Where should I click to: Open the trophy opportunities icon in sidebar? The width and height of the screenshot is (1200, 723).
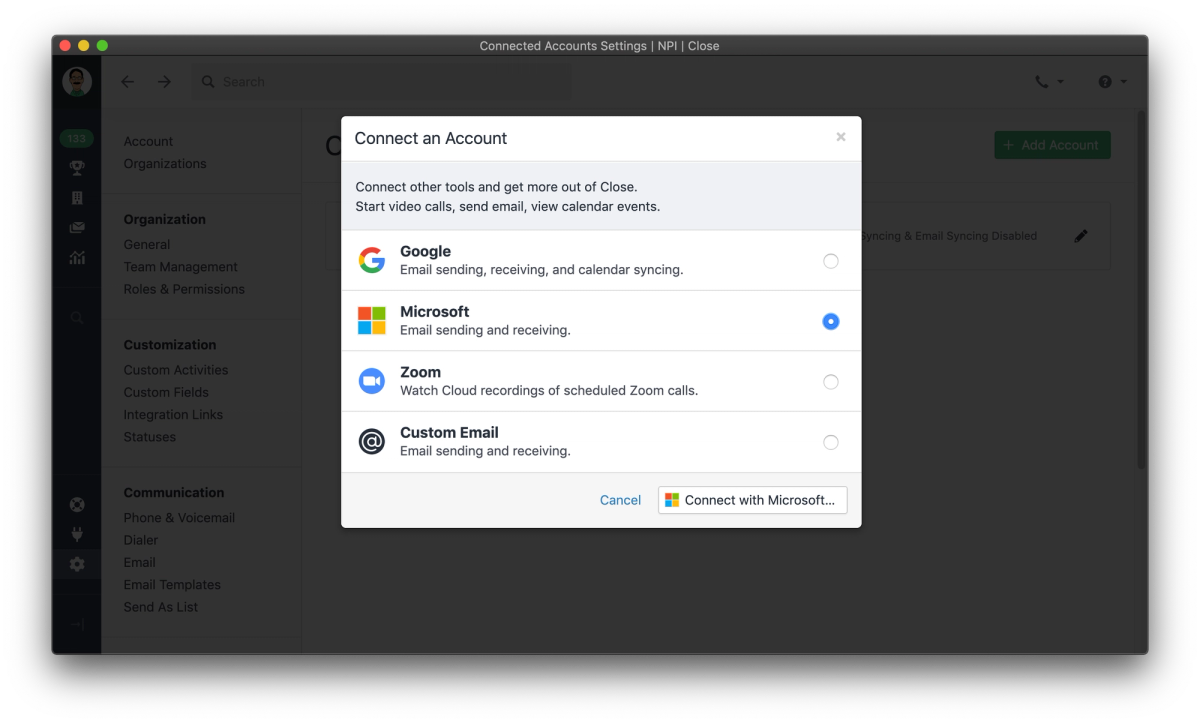click(77, 168)
